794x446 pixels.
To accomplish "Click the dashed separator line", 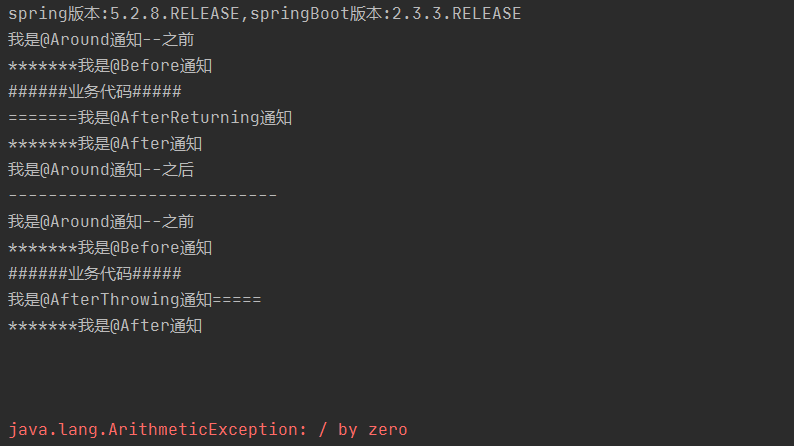I will (x=143, y=195).
